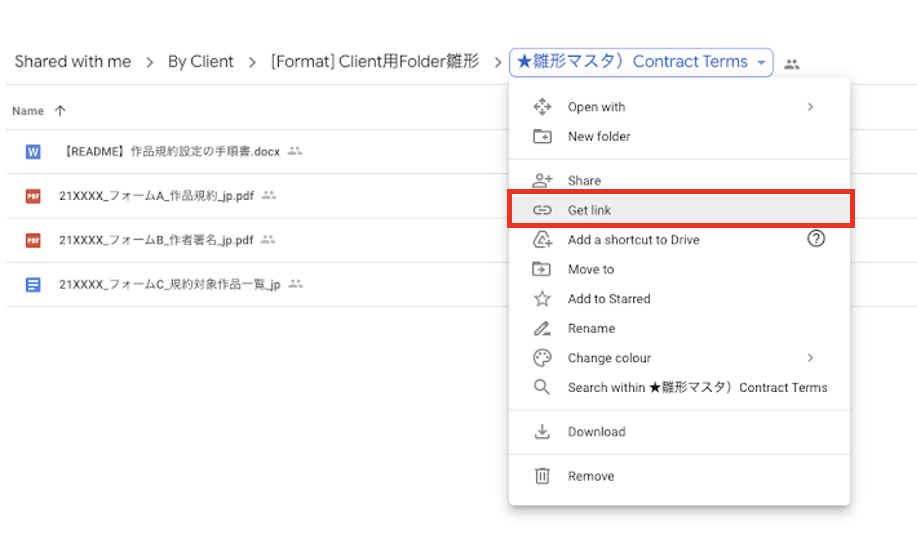Go to Shared with me breadcrumb
Screen dimensions: 917x558
point(73,61)
